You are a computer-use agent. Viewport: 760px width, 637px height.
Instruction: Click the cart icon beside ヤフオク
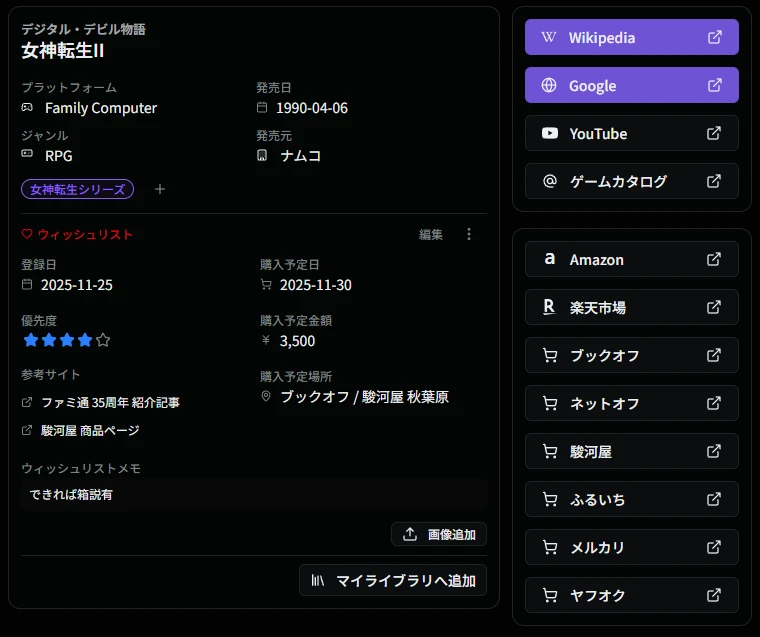coord(550,595)
